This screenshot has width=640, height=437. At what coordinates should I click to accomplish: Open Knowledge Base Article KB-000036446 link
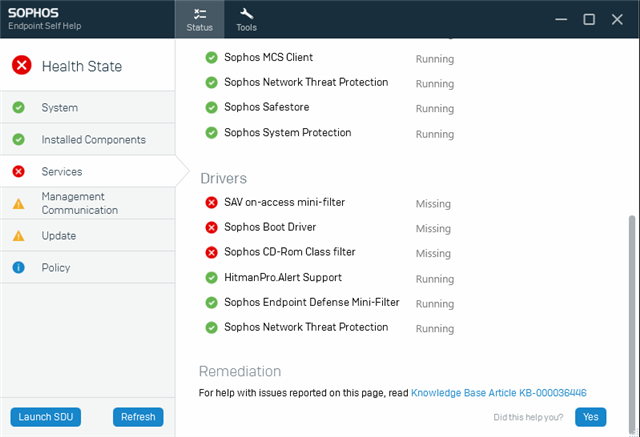(x=498, y=393)
